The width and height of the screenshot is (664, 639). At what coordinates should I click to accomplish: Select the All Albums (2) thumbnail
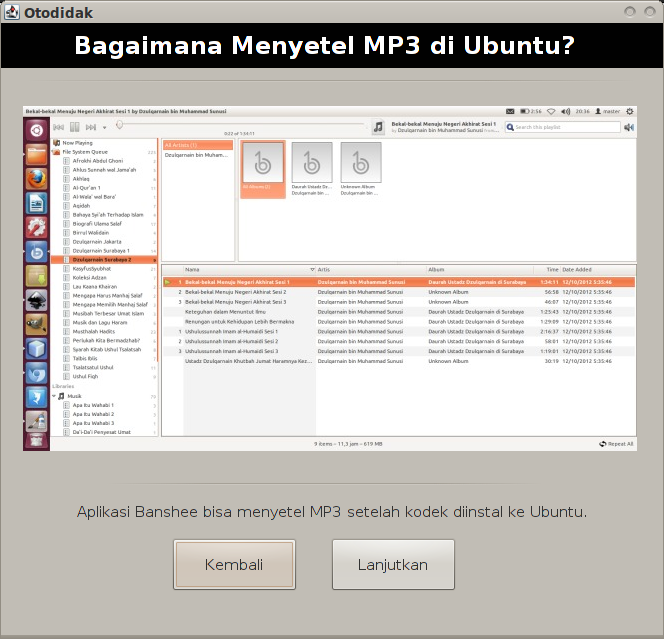click(x=263, y=169)
